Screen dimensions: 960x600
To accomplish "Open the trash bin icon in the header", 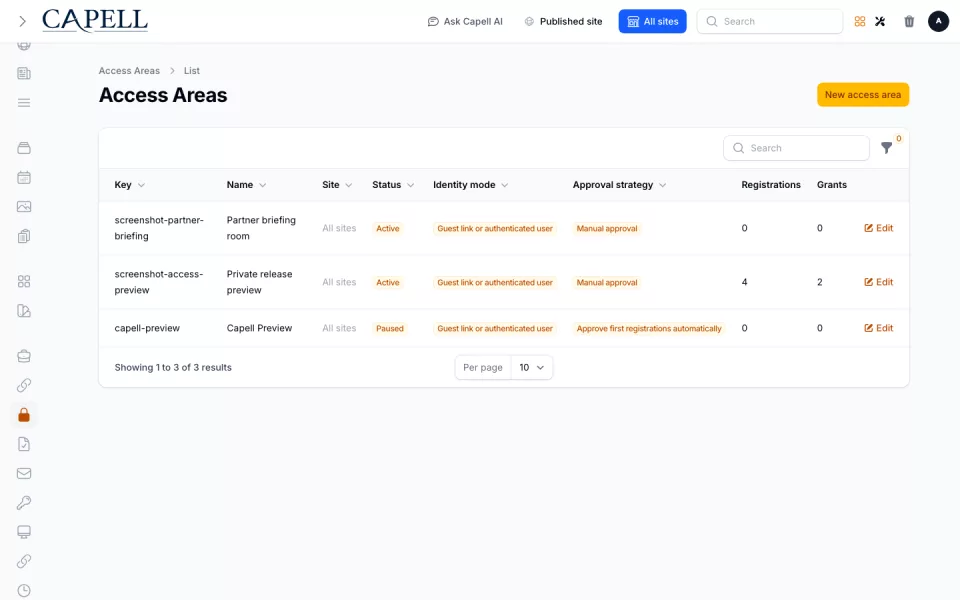I will coord(909,21).
